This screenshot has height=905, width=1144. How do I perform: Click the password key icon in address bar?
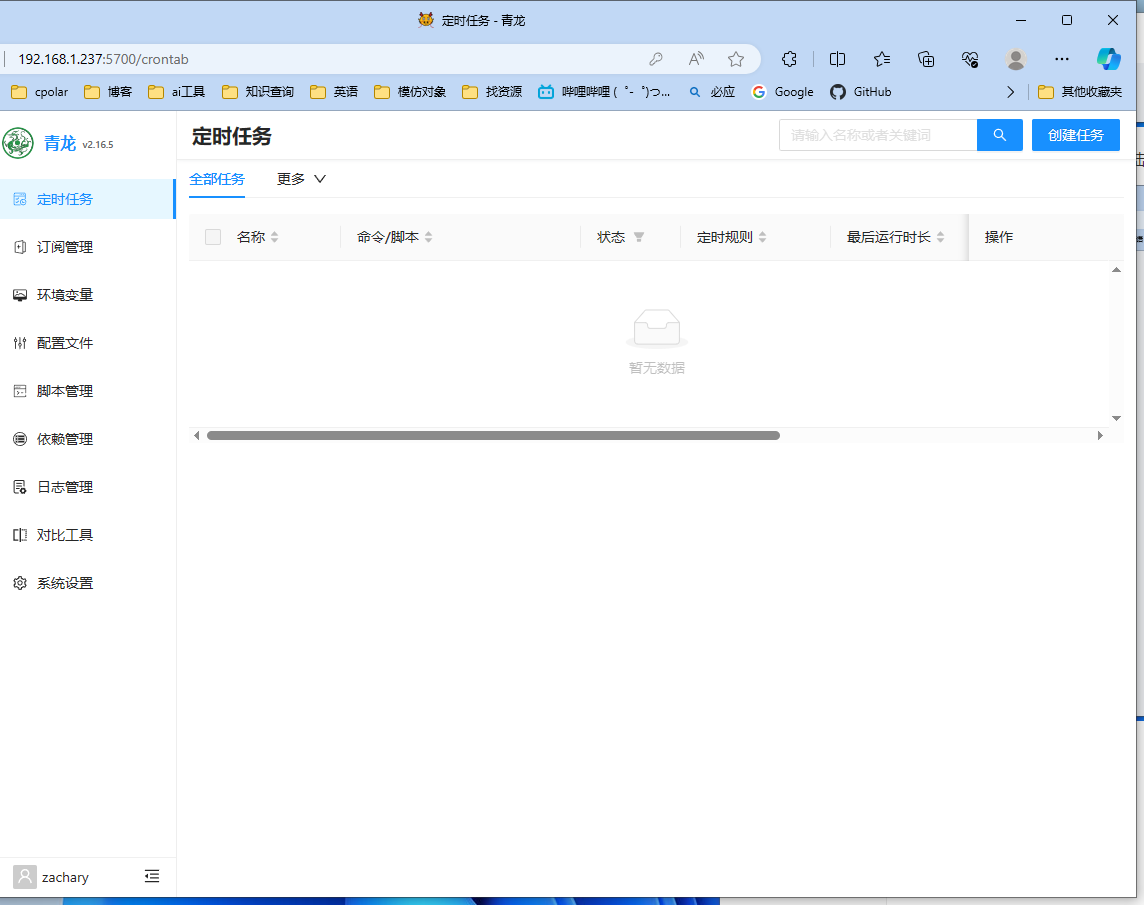(656, 59)
